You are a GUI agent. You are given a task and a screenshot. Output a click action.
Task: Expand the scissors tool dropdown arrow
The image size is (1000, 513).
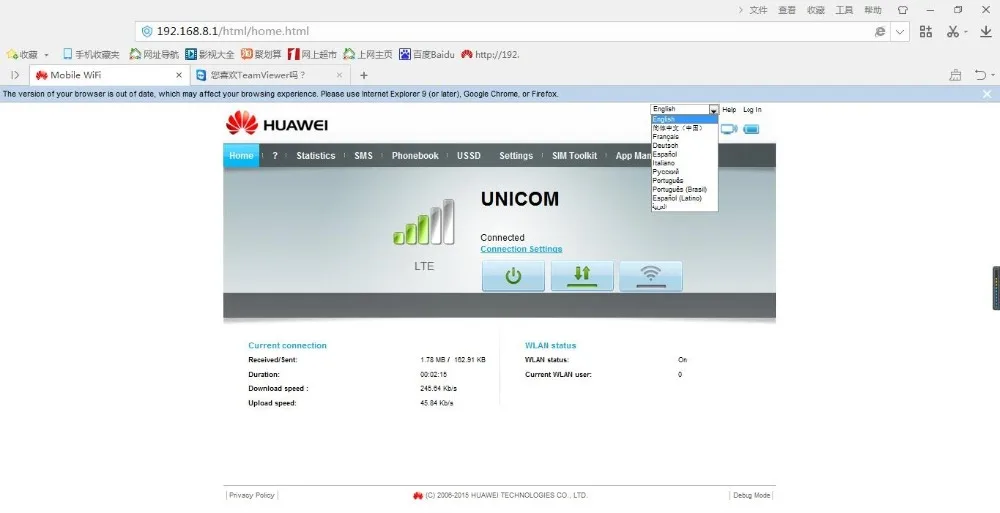tap(966, 31)
